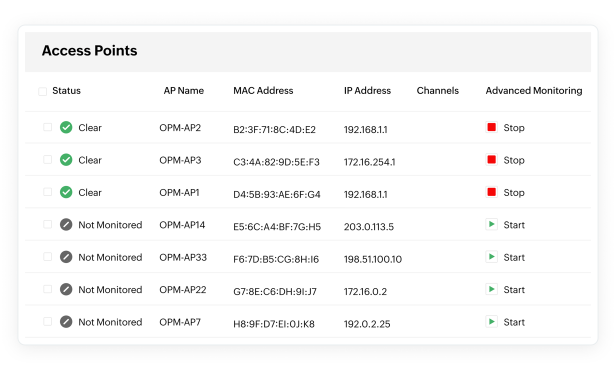
Task: Check the row checkbox for OPM-AP22
Action: [48, 289]
